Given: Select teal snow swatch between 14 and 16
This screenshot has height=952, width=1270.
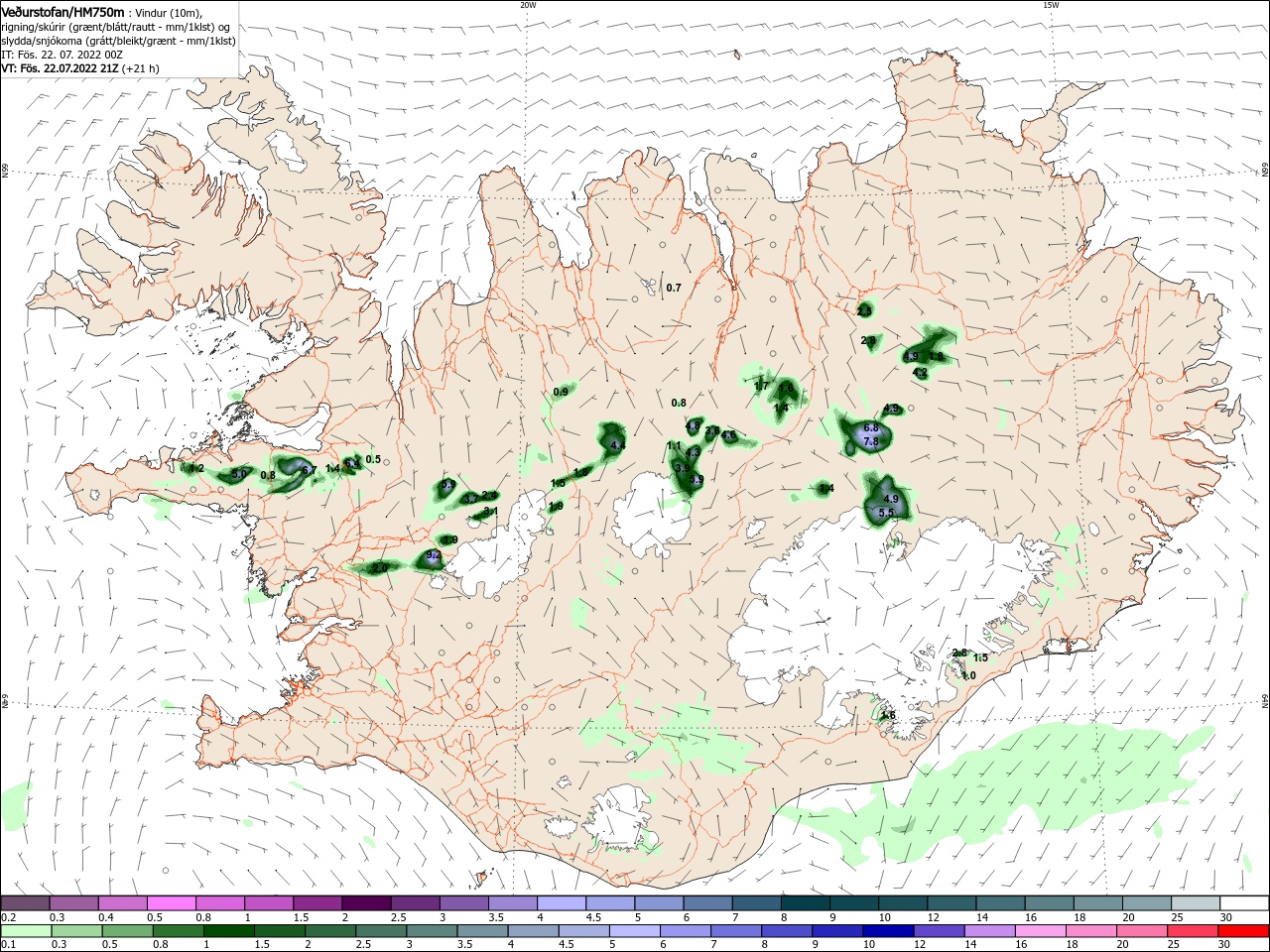Looking at the screenshot, I should 1000,903.
